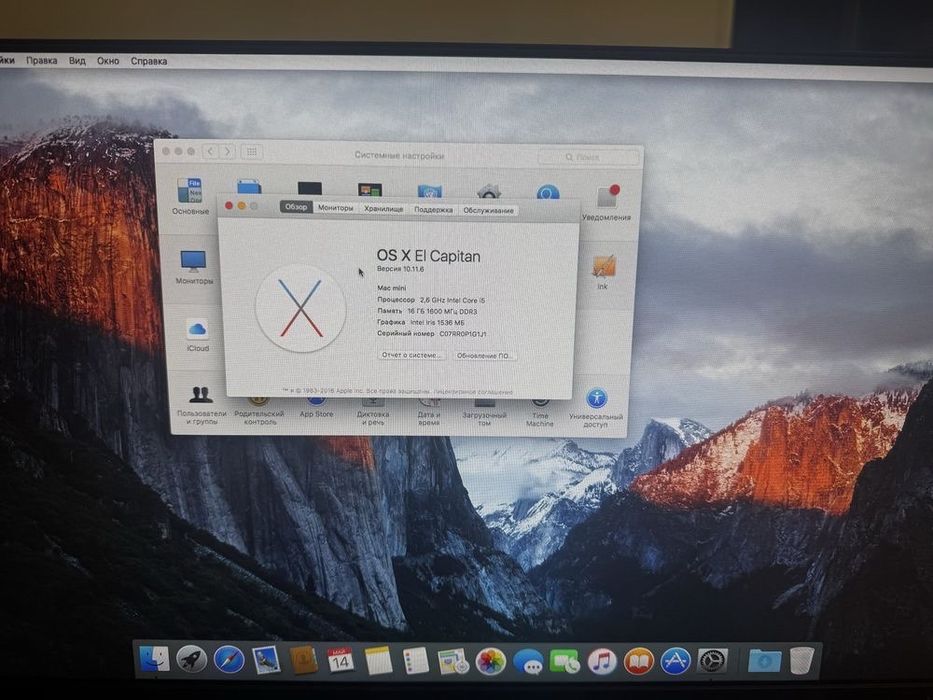Open Лицензионное соглашение link
Image resolution: width=933 pixels, height=700 pixels.
[473, 392]
